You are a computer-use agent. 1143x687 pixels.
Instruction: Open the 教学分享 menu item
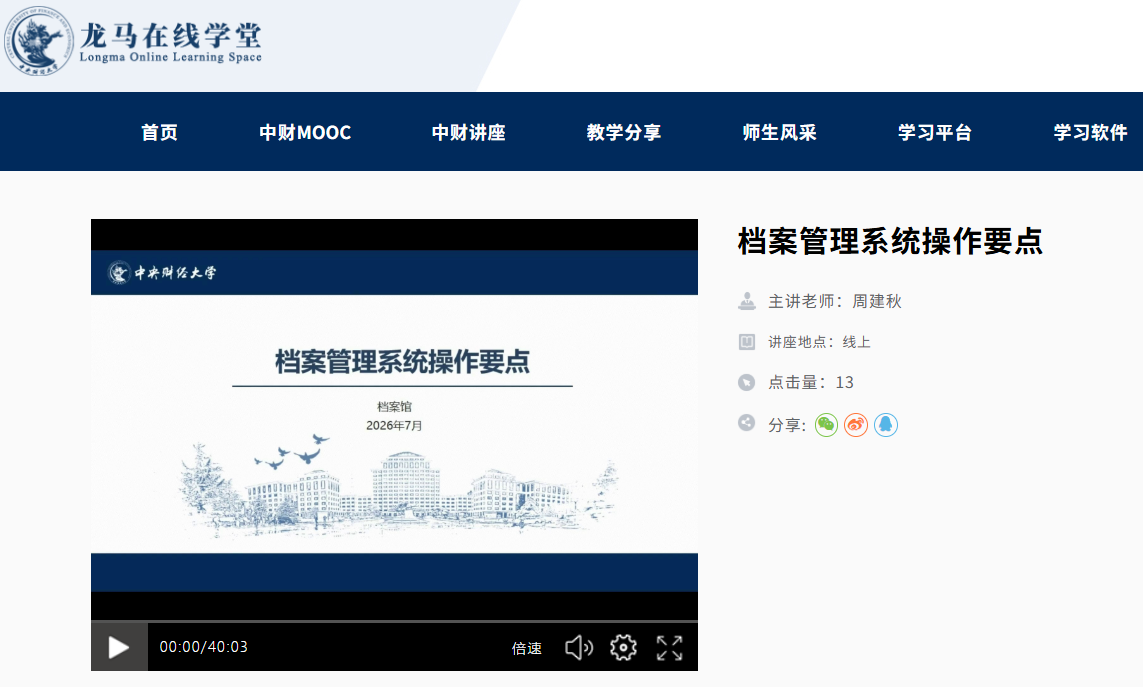pyautogui.click(x=624, y=132)
